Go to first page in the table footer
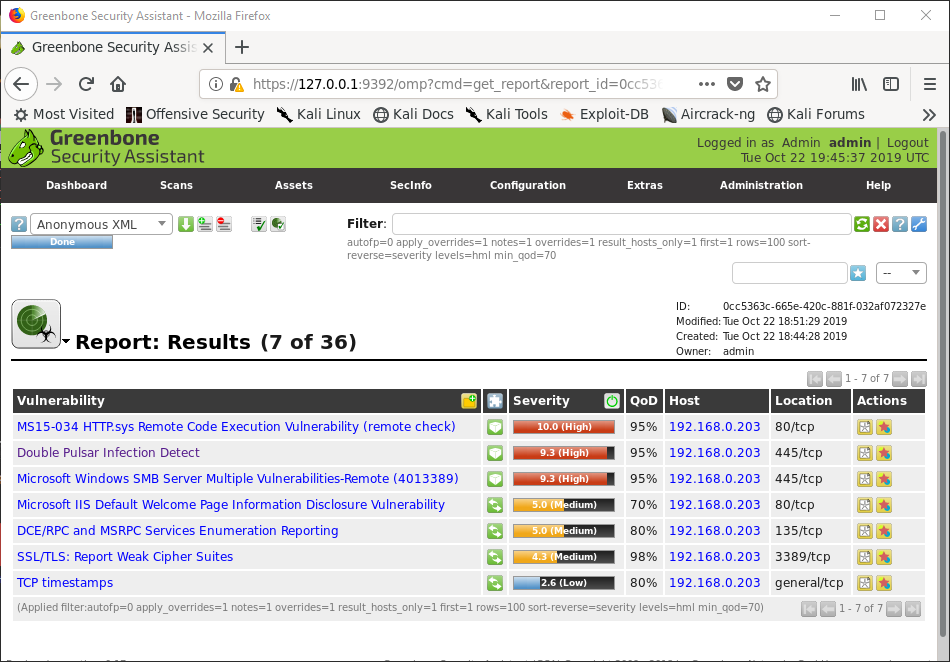This screenshot has width=950, height=662. (x=809, y=609)
